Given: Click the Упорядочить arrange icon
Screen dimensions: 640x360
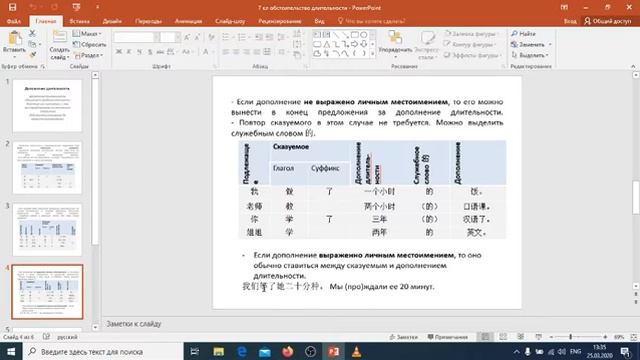Looking at the screenshot, I should point(395,38).
